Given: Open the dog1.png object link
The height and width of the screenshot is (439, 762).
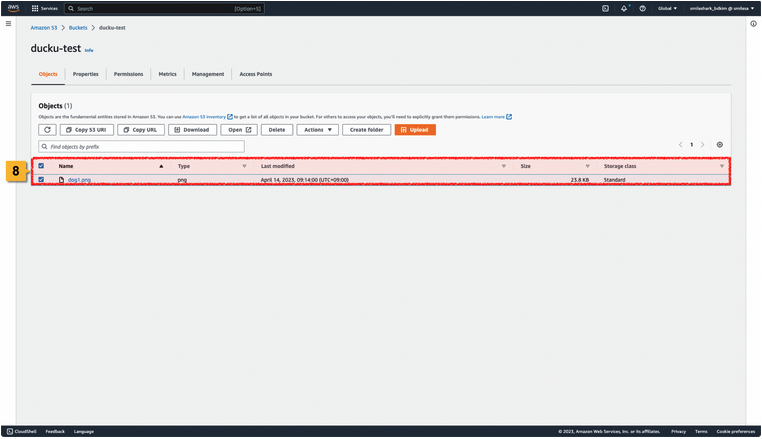Looking at the screenshot, I should [79, 180].
